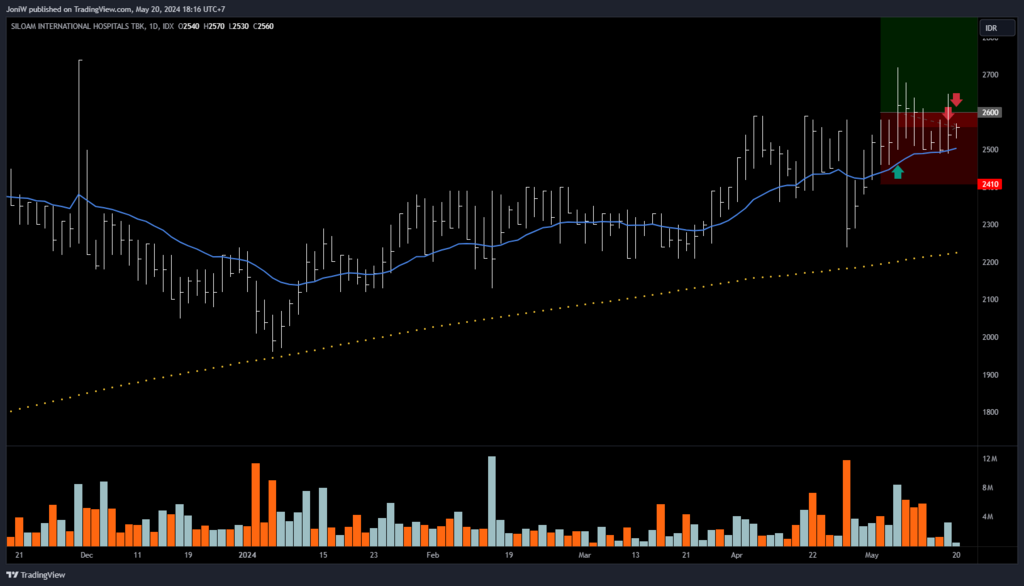1024x586 pixels.
Task: Click the gray 2600 price label
Action: click(x=990, y=113)
